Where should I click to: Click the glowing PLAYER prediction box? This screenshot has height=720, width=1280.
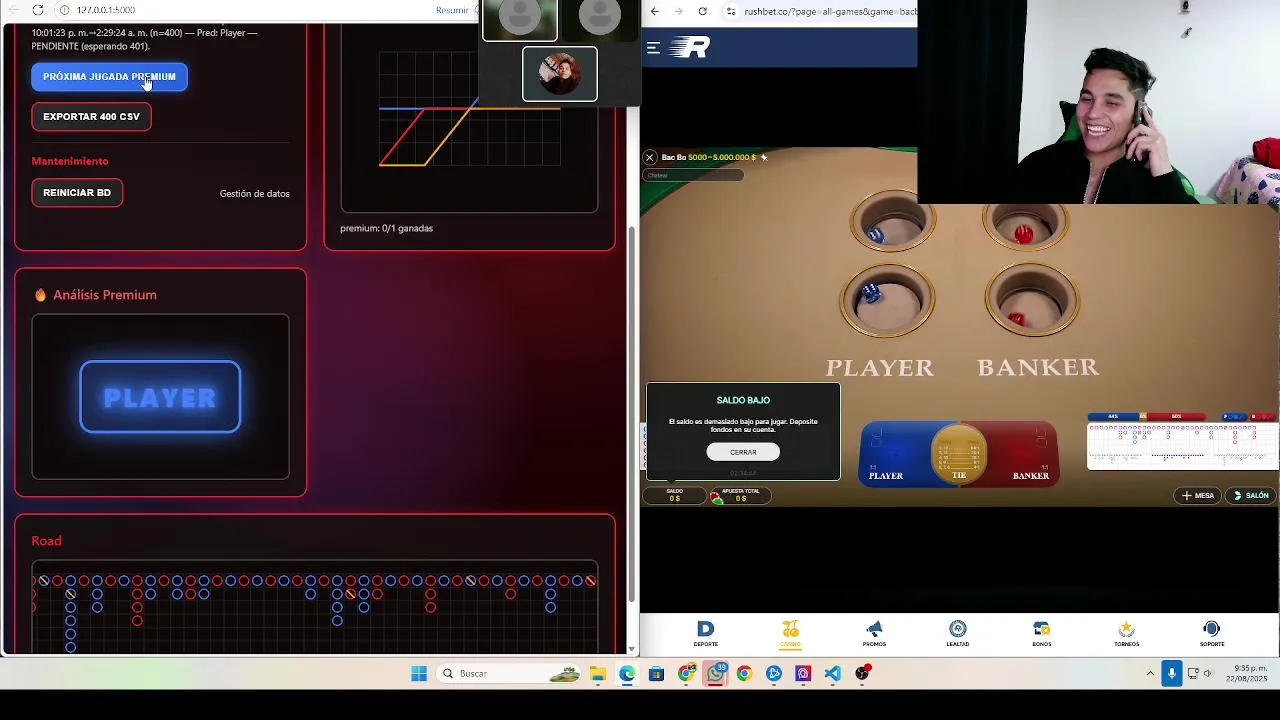160,397
